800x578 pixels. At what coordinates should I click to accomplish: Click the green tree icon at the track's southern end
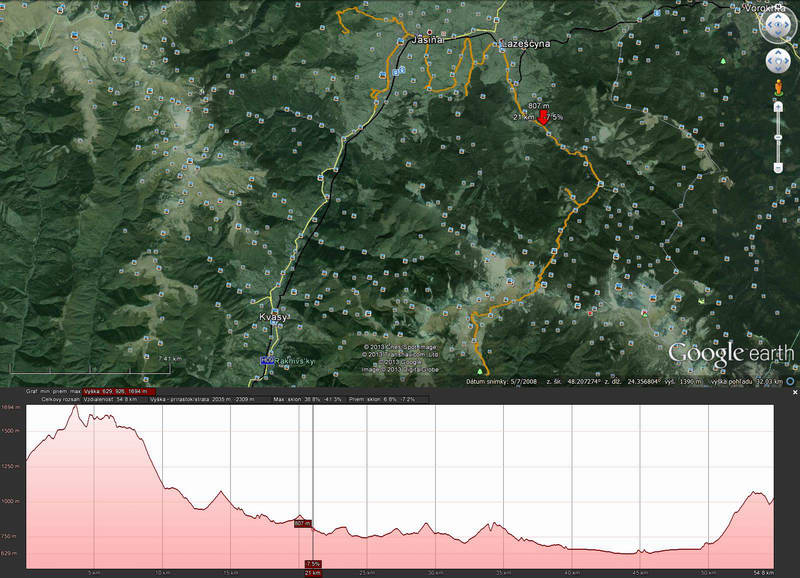pos(480,371)
